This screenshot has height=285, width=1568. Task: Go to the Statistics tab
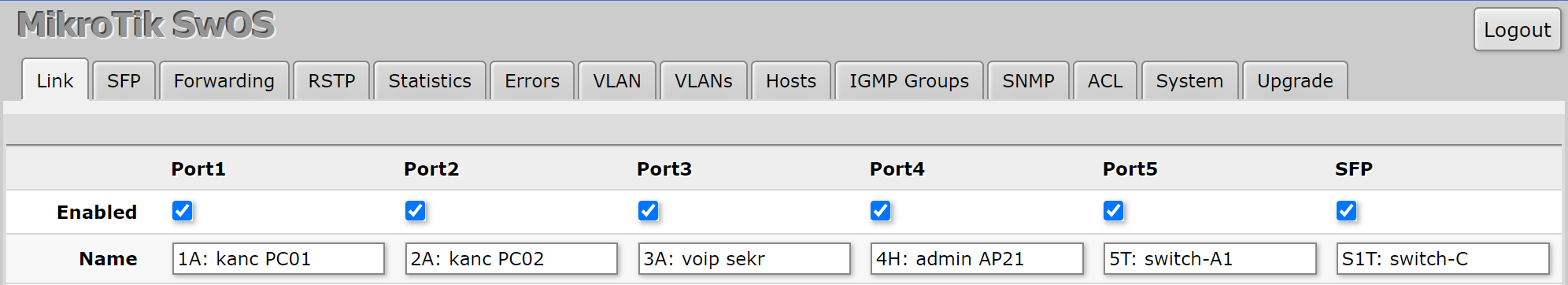[x=430, y=81]
